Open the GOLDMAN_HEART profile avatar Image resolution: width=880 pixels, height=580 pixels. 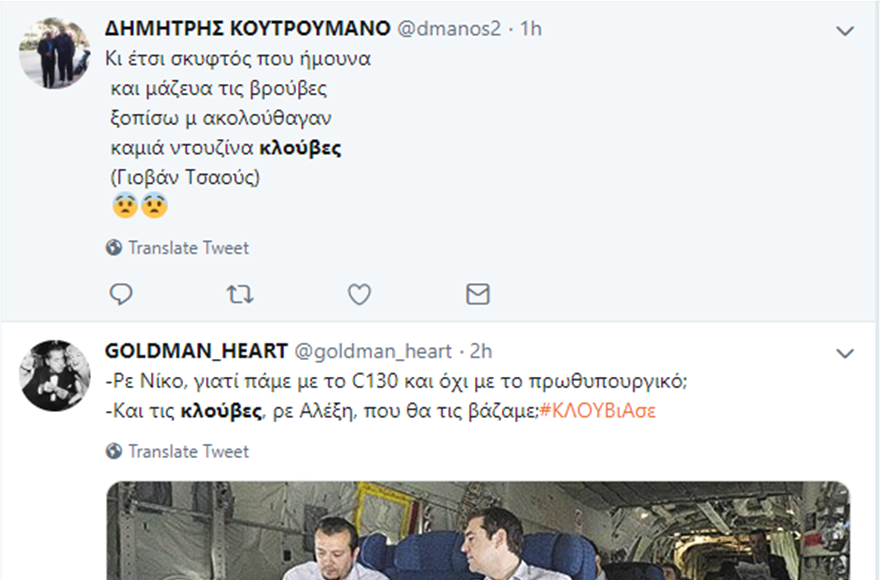pyautogui.click(x=55, y=375)
